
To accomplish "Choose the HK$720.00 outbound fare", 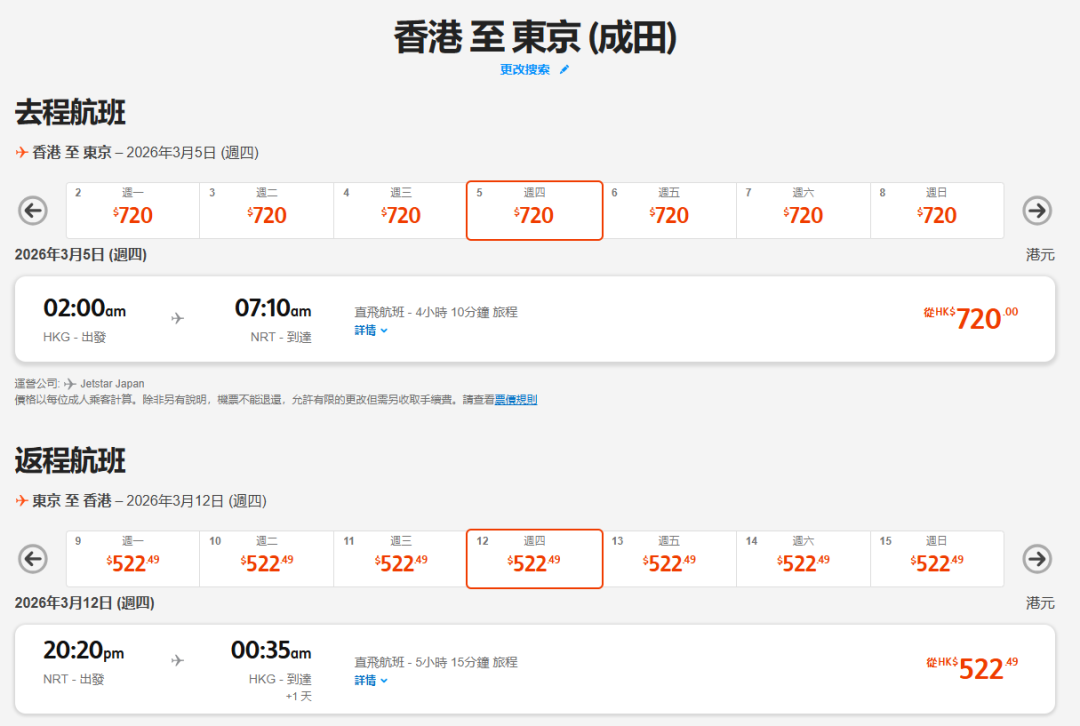I will (970, 318).
